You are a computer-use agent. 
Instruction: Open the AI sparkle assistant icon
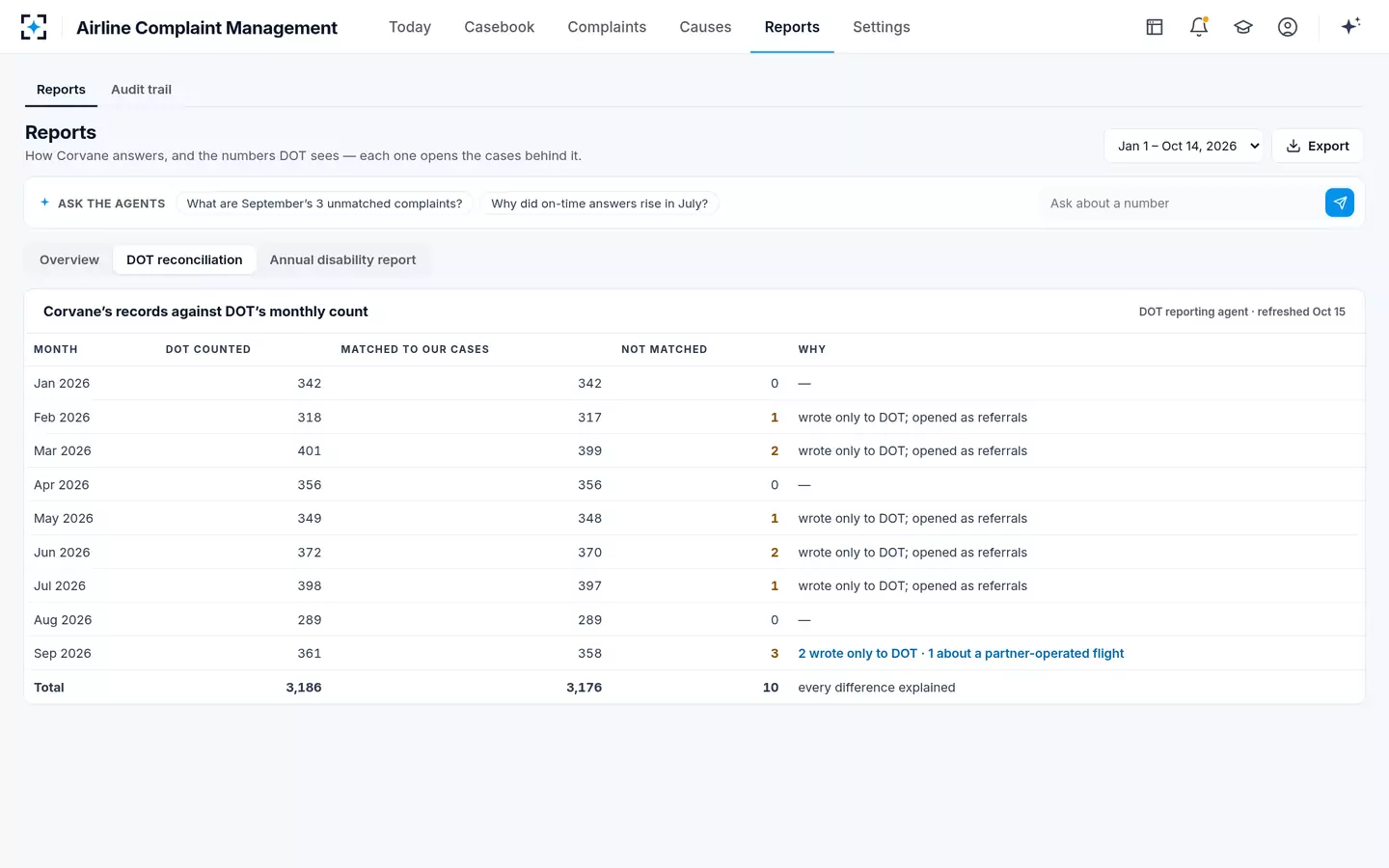pyautogui.click(x=1350, y=26)
